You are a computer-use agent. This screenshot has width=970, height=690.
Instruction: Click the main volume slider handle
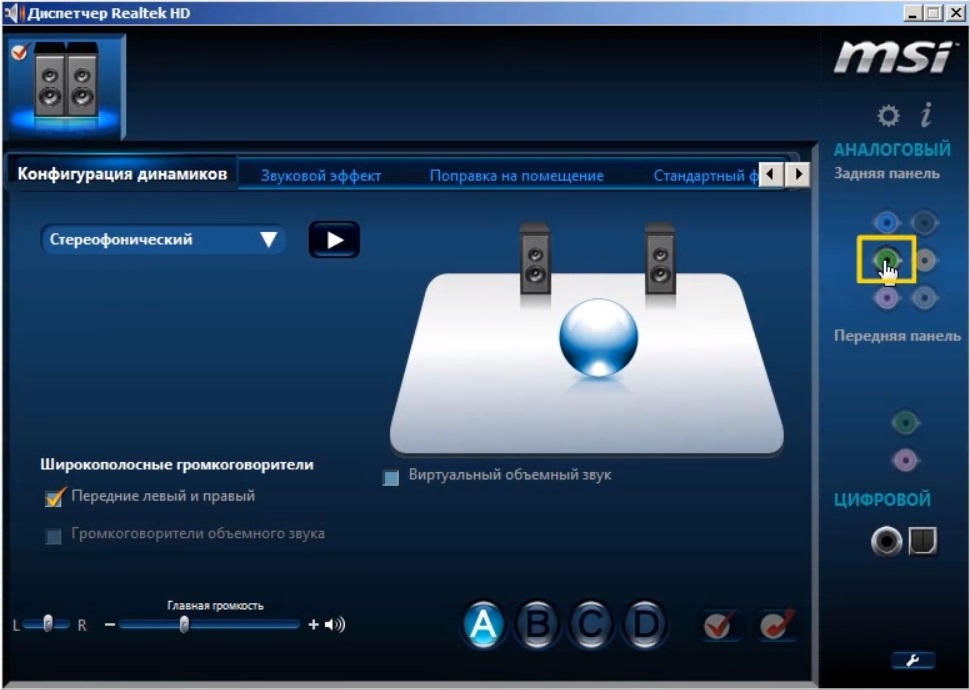pyautogui.click(x=184, y=624)
